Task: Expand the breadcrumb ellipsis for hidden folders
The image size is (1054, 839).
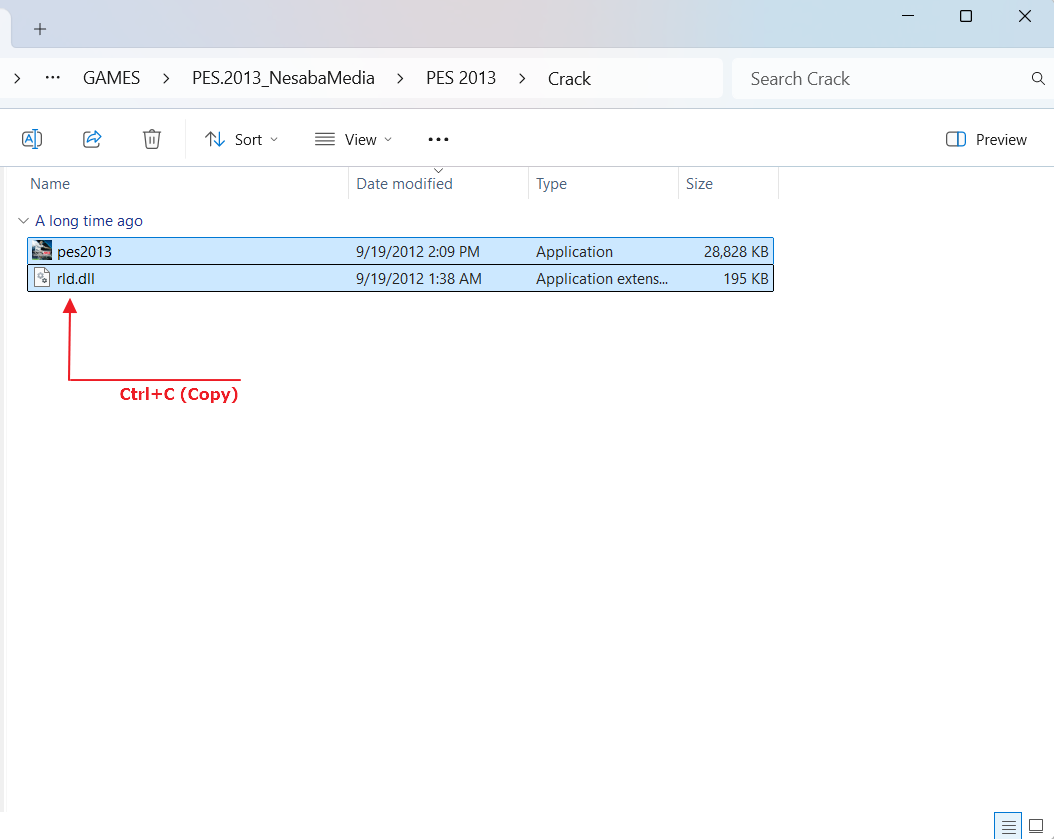Action: coord(52,78)
